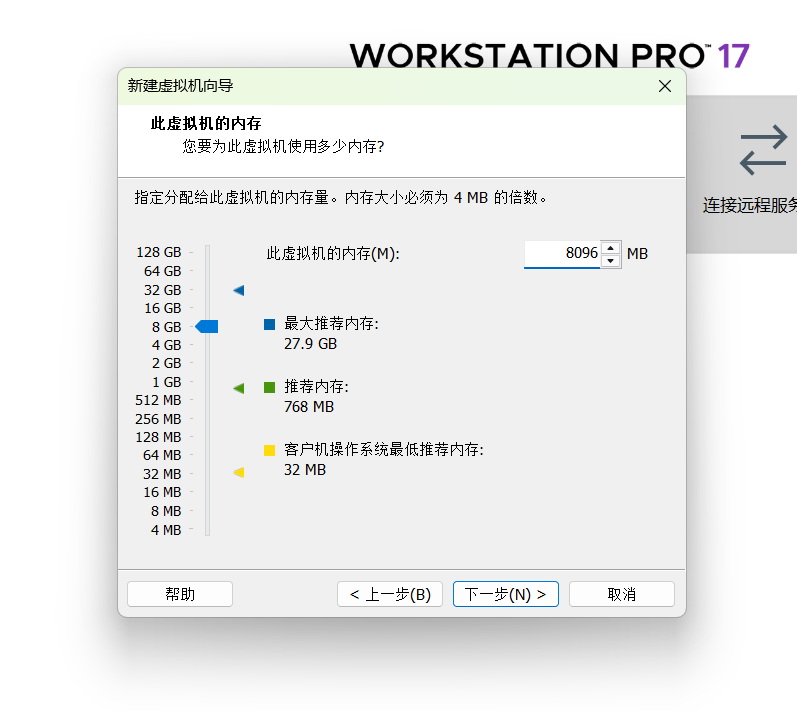Click the 64 MB scale label
This screenshot has width=797, height=711.
(162, 455)
